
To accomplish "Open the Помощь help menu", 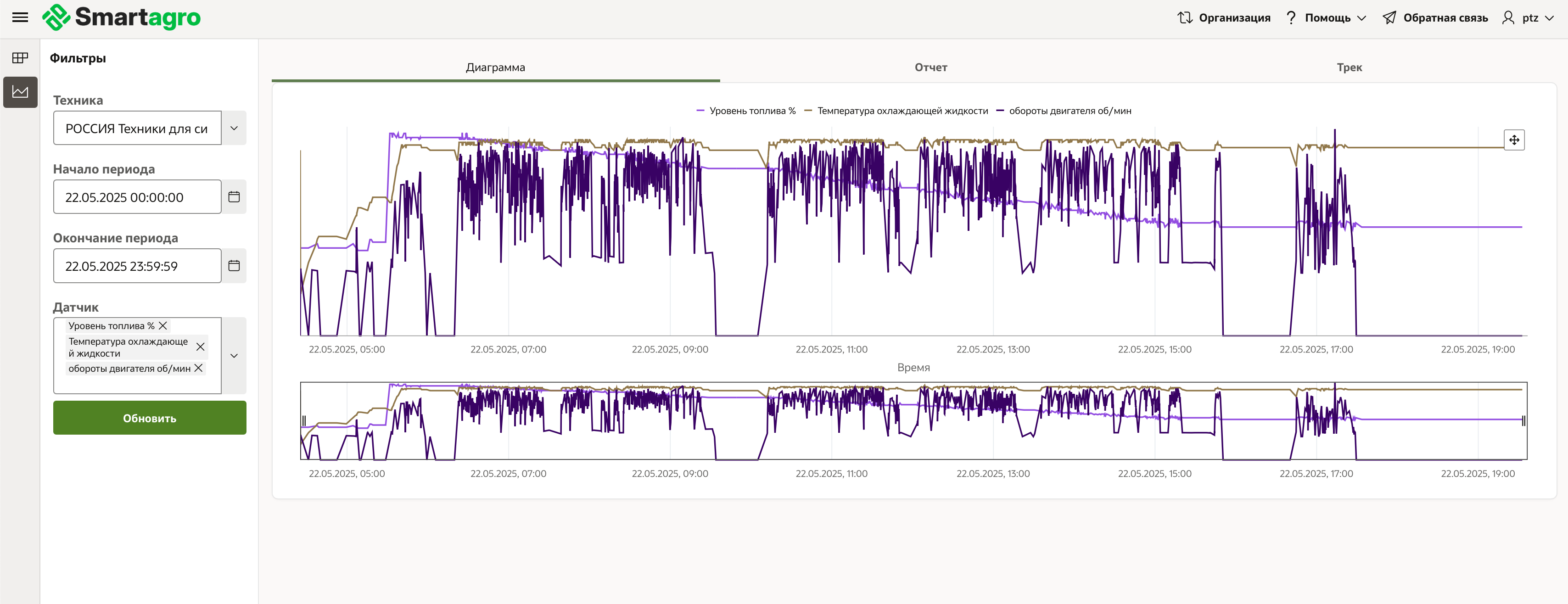I will tap(1327, 17).
